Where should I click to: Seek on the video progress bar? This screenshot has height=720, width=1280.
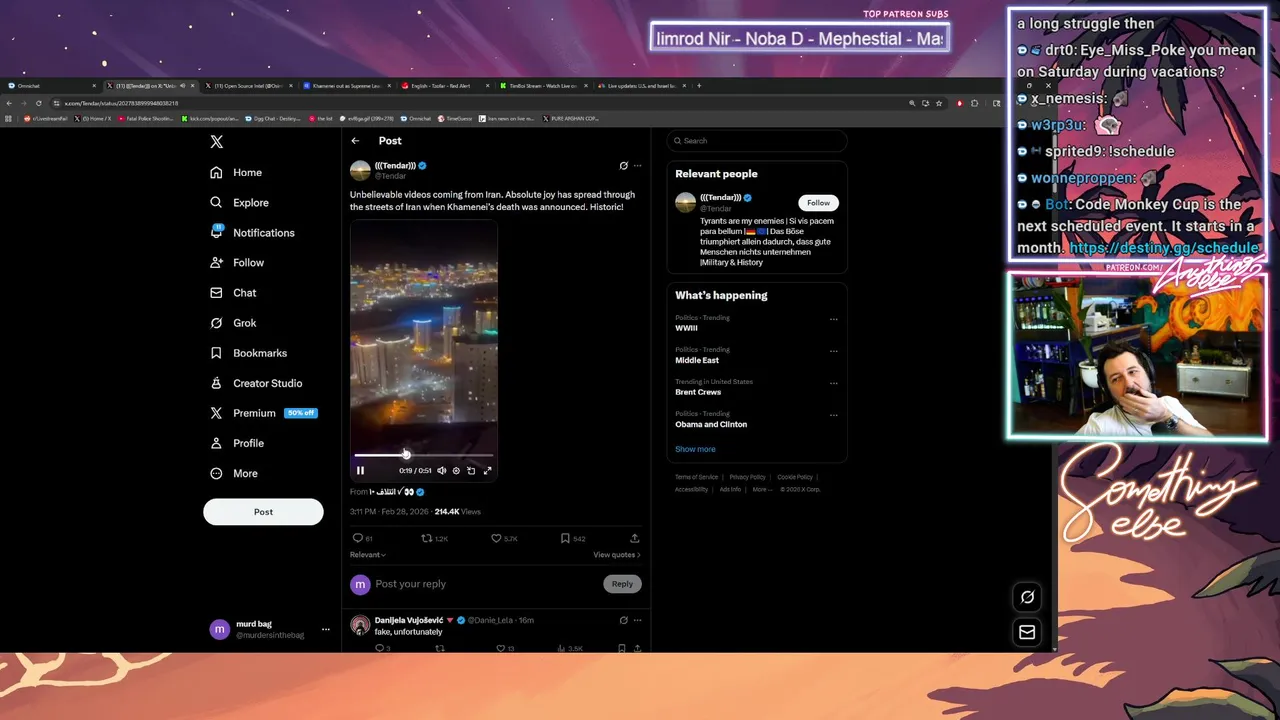424,455
